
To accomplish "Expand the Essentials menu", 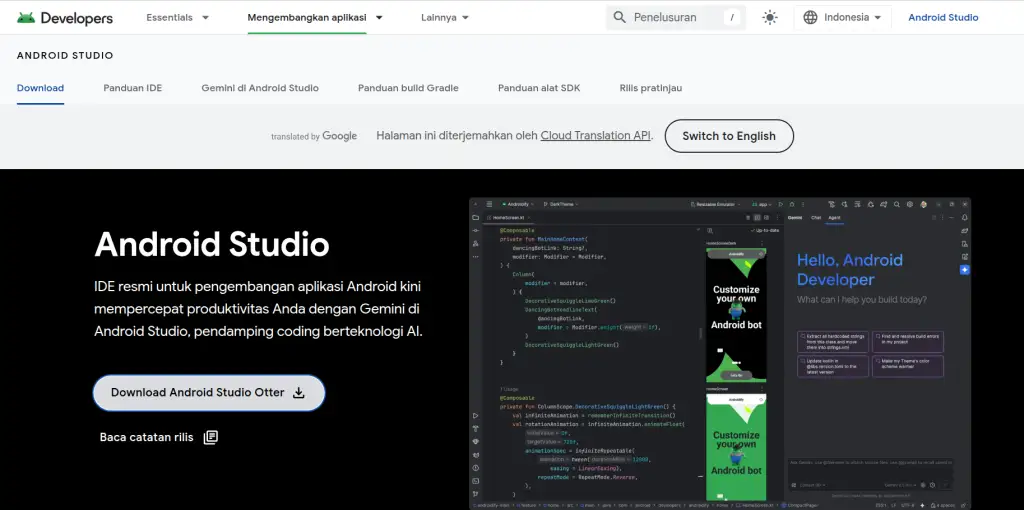I will pos(178,18).
